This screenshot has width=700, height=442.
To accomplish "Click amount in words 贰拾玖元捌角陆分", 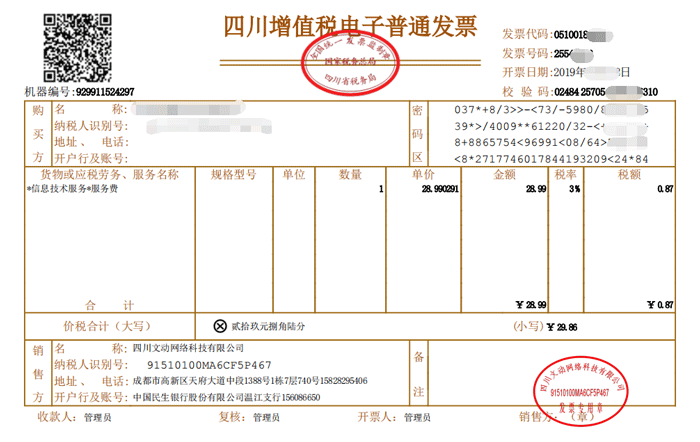I will click(268, 326).
